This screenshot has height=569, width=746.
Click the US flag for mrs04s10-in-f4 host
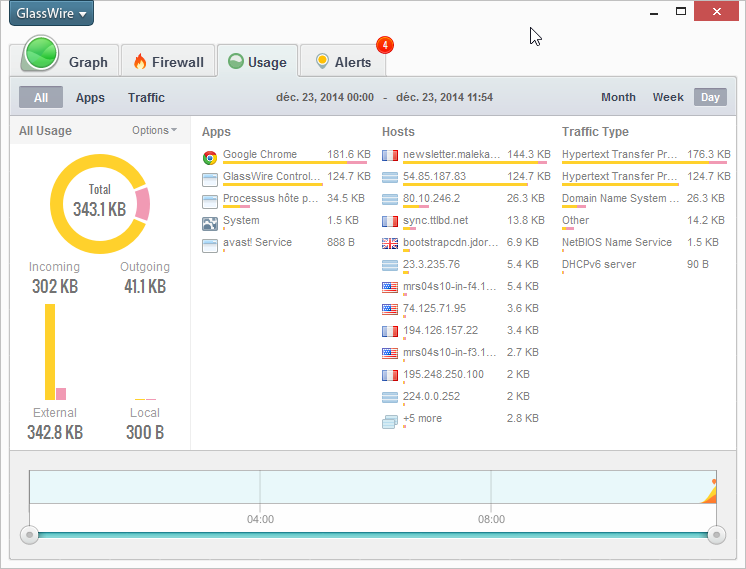390,287
